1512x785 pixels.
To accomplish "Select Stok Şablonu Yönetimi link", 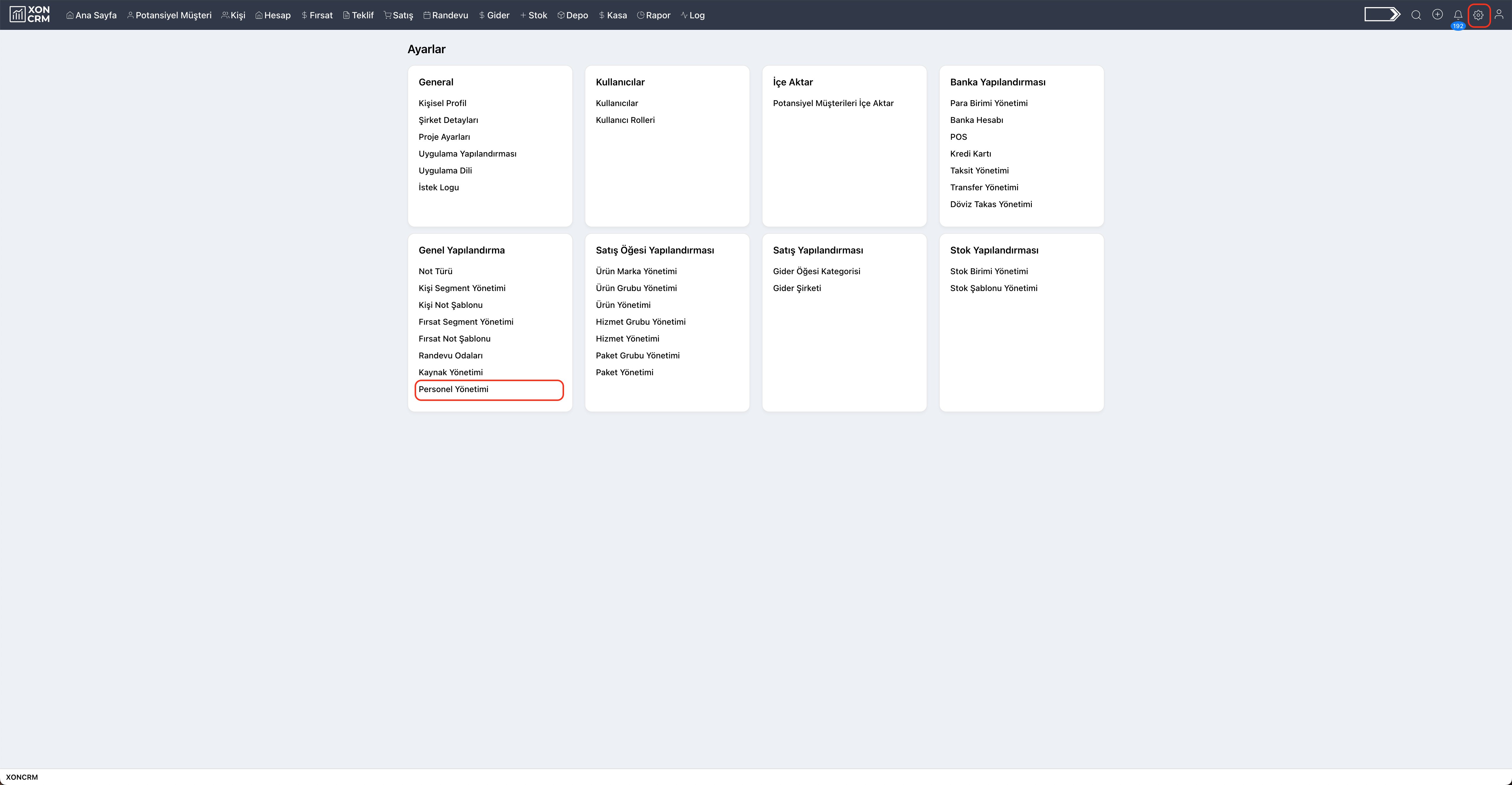I will point(993,288).
